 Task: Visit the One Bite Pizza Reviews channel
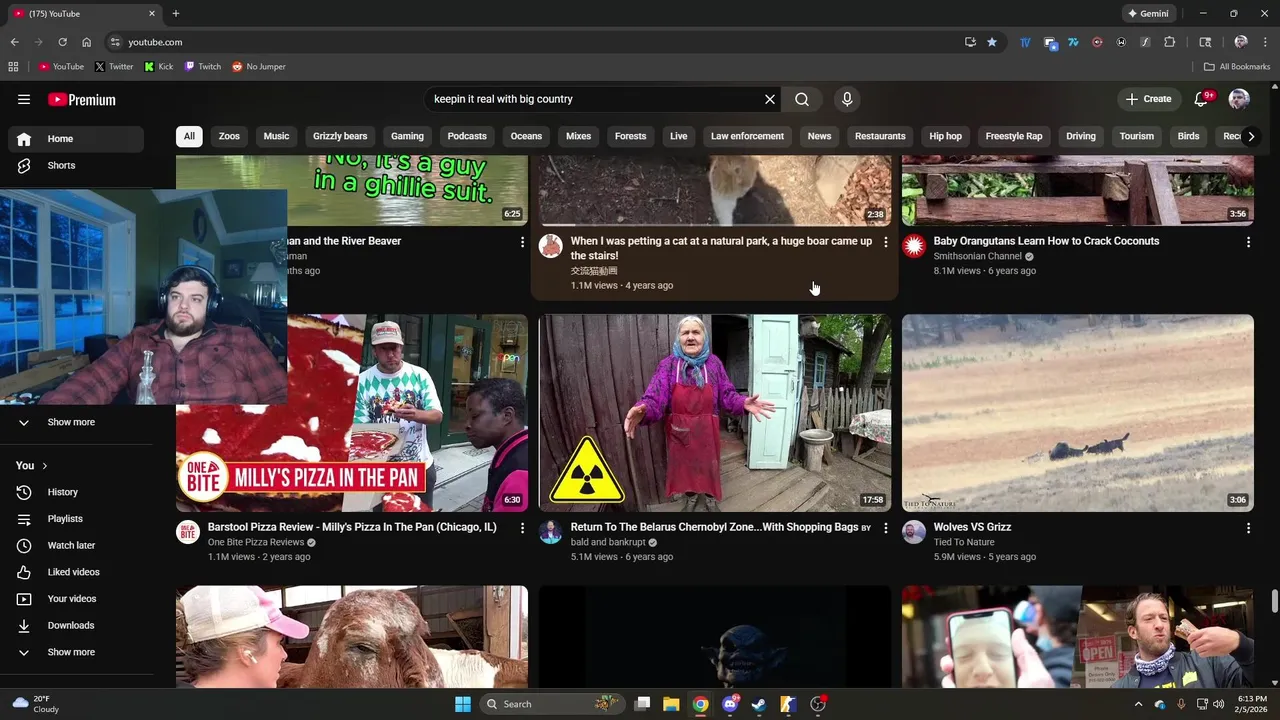(256, 542)
